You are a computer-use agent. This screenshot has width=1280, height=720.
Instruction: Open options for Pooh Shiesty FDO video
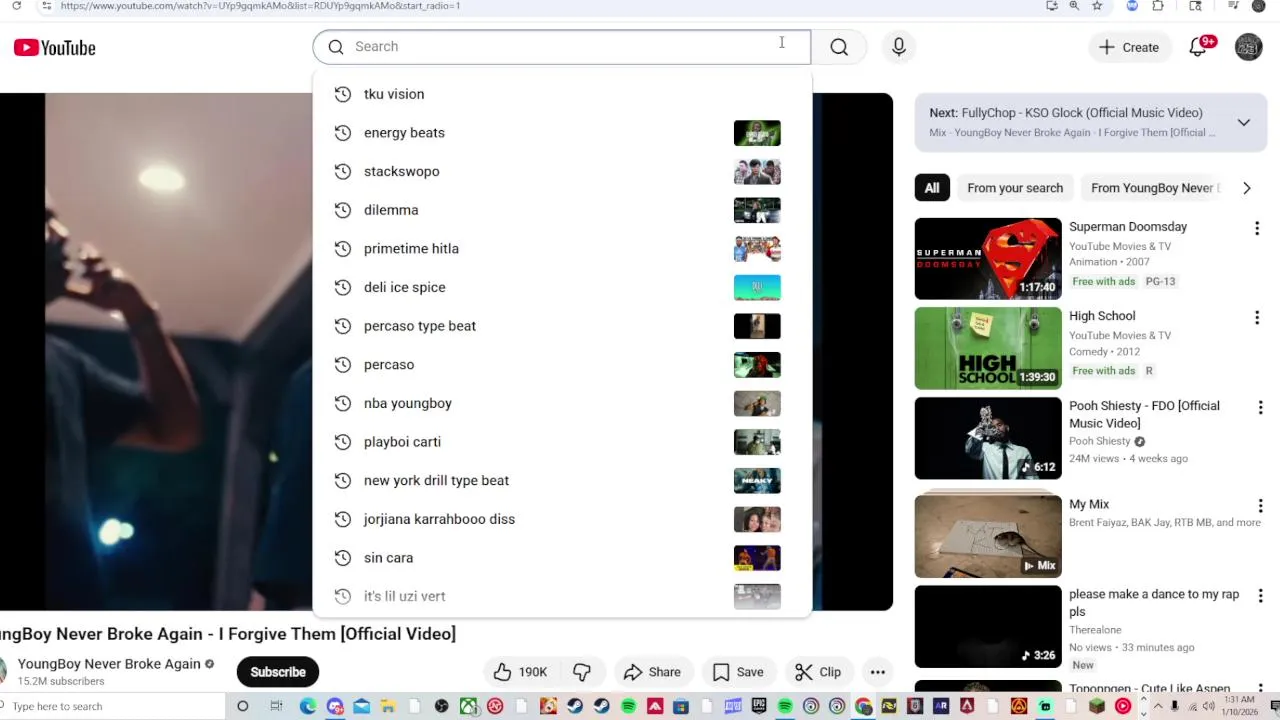click(1260, 408)
